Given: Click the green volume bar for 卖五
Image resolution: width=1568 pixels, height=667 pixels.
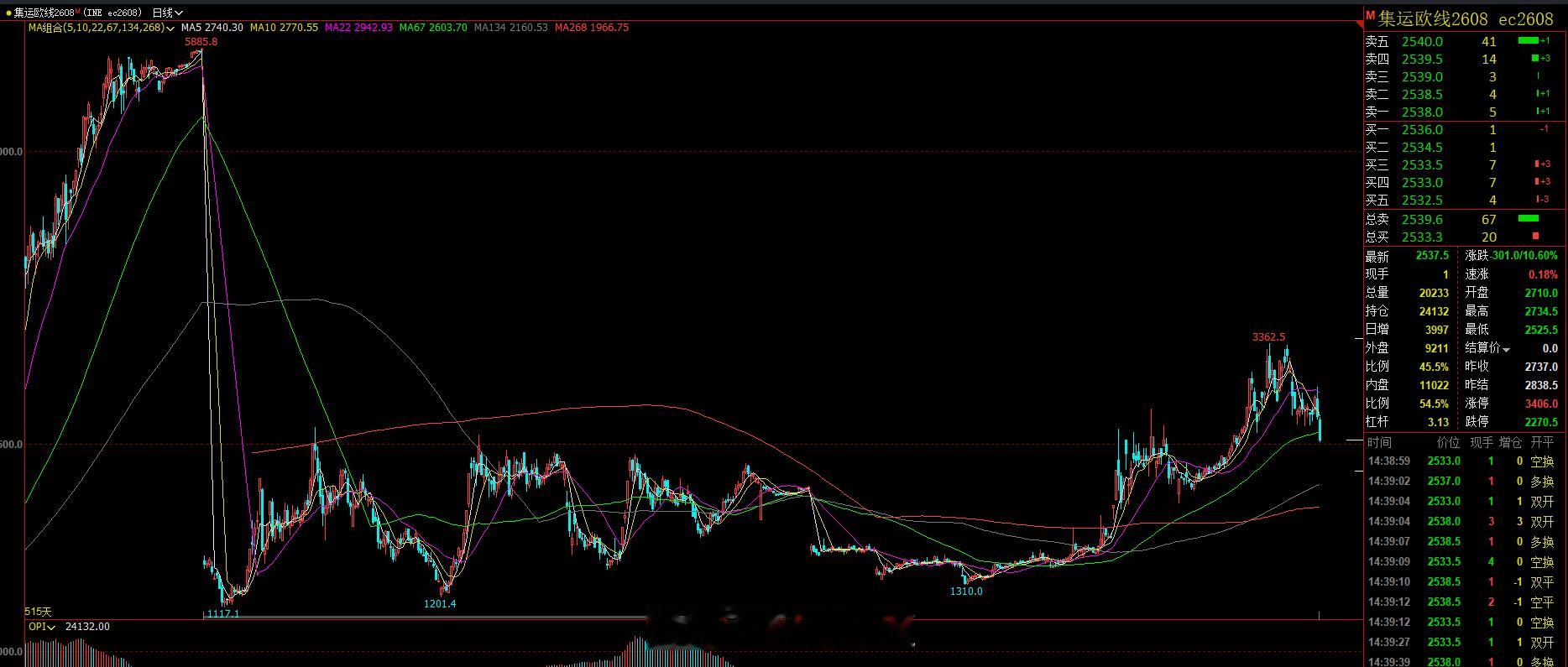Looking at the screenshot, I should click(x=1529, y=40).
